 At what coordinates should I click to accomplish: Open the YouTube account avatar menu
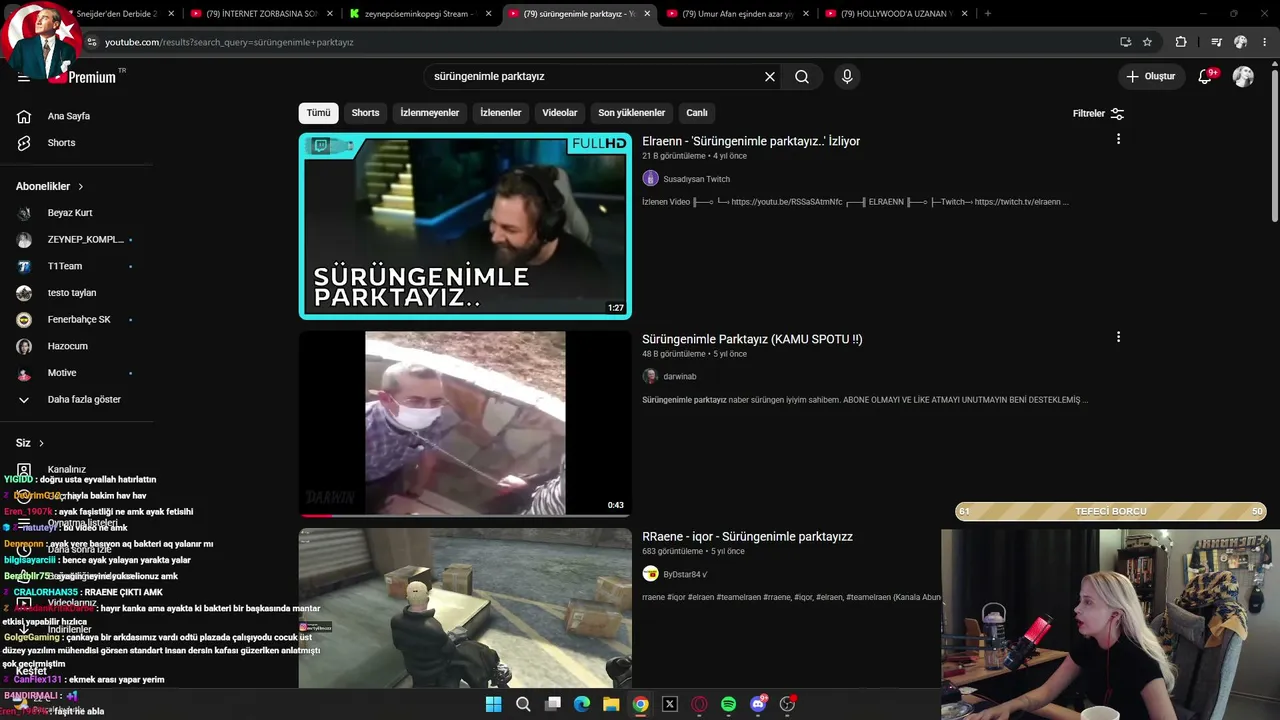tap(1243, 77)
